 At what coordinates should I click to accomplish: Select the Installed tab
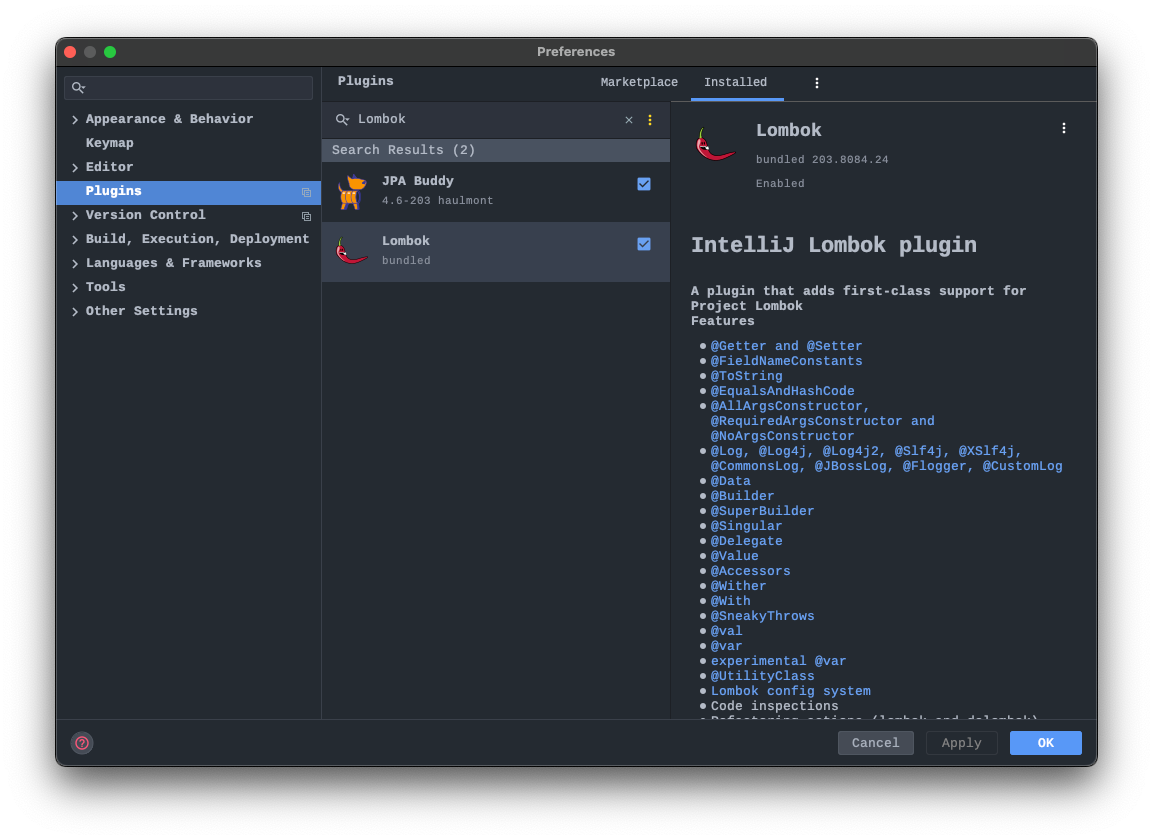pos(735,82)
